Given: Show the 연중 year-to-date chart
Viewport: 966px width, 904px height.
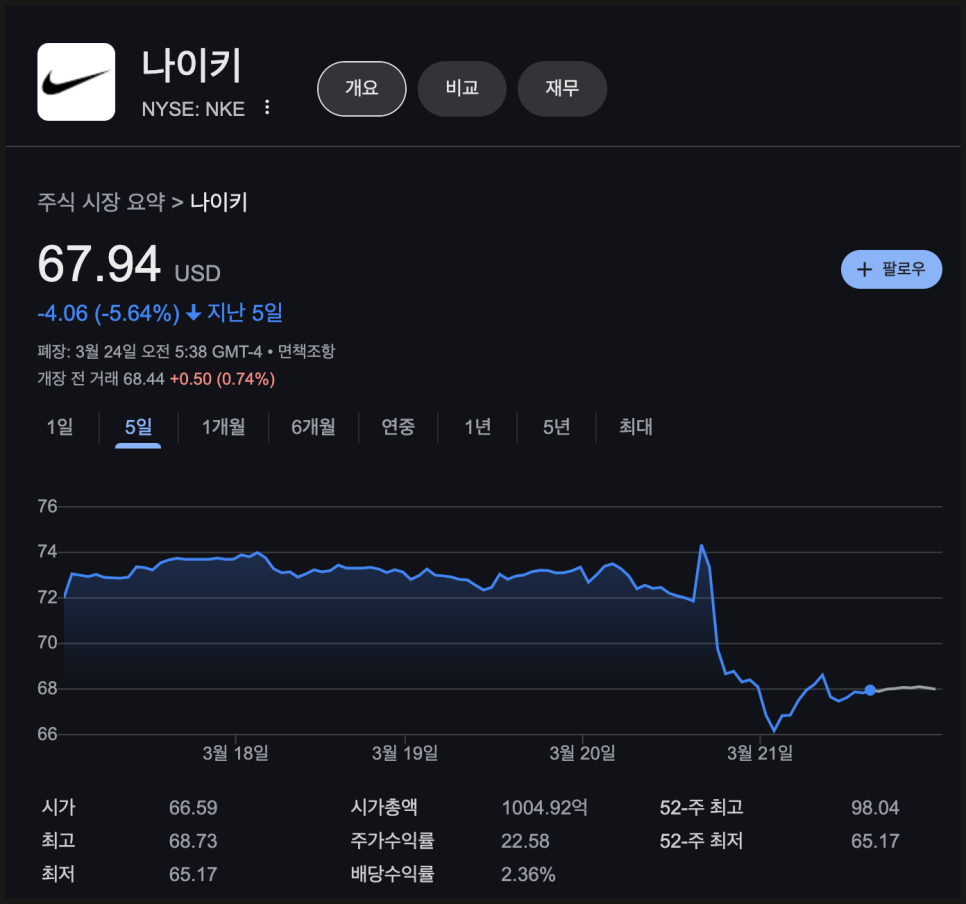Looking at the screenshot, I should point(398,426).
